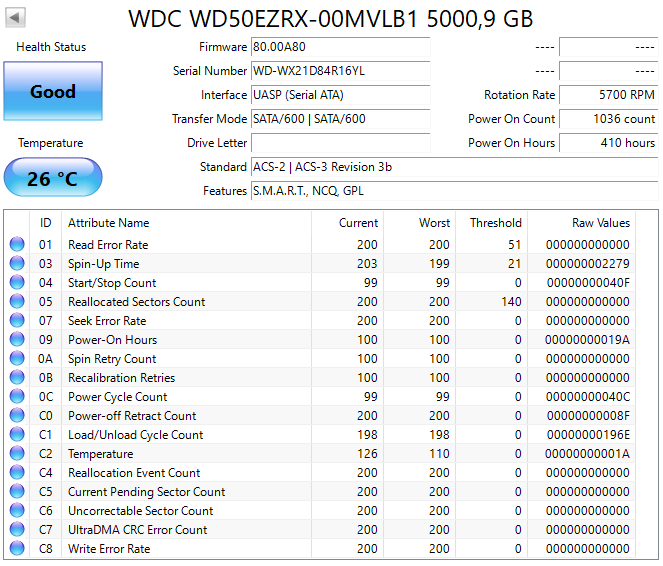Click the Worst column header
This screenshot has height=566, width=663.
click(x=419, y=223)
